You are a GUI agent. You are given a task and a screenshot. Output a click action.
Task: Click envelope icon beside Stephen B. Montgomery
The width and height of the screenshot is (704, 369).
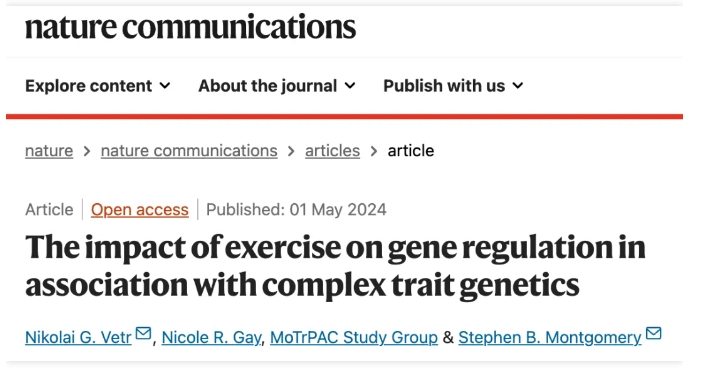coord(653,334)
